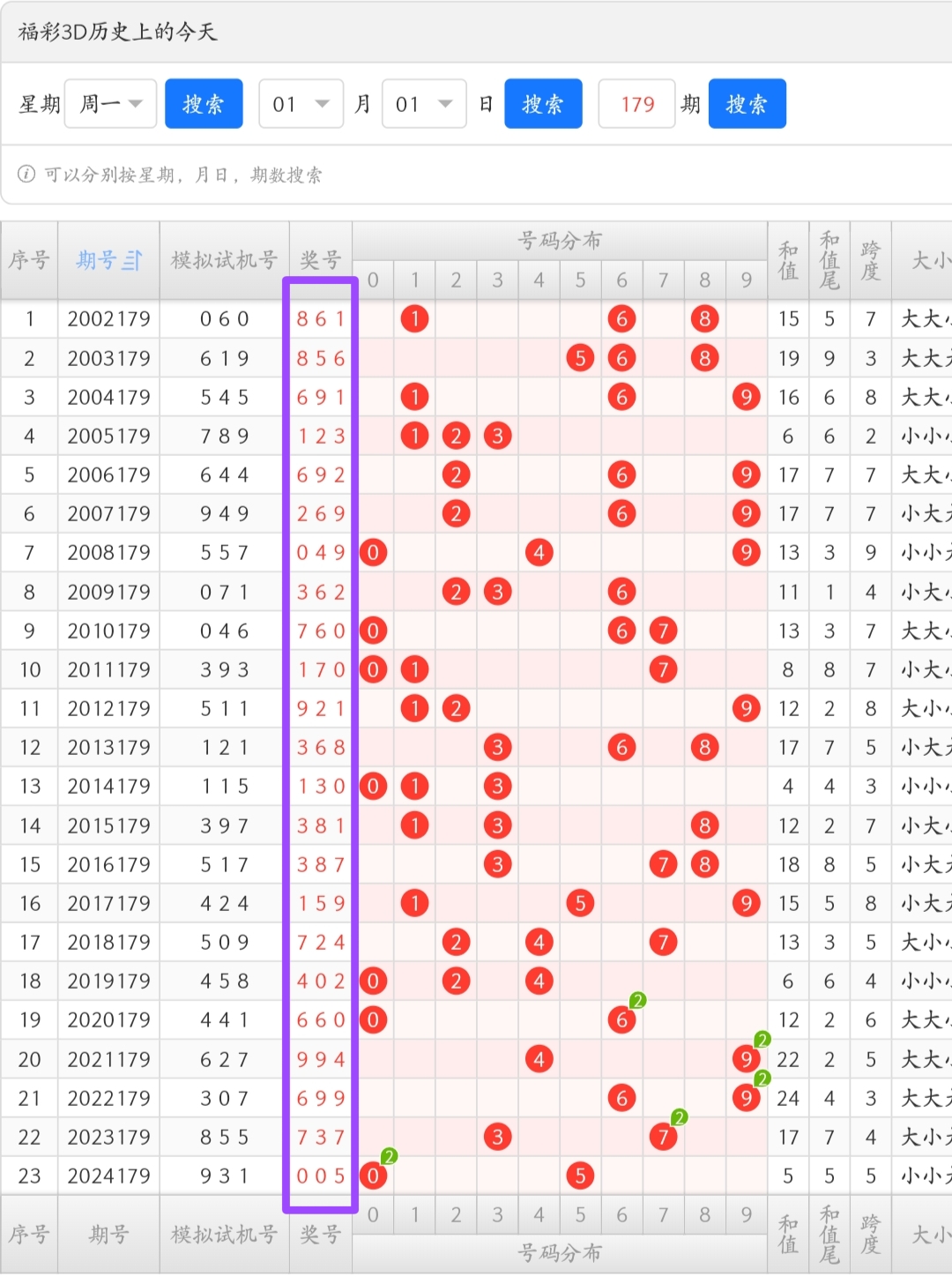This screenshot has width=952, height=1284.
Task: Click the red ball 0 in row 2008179
Action: point(373,553)
